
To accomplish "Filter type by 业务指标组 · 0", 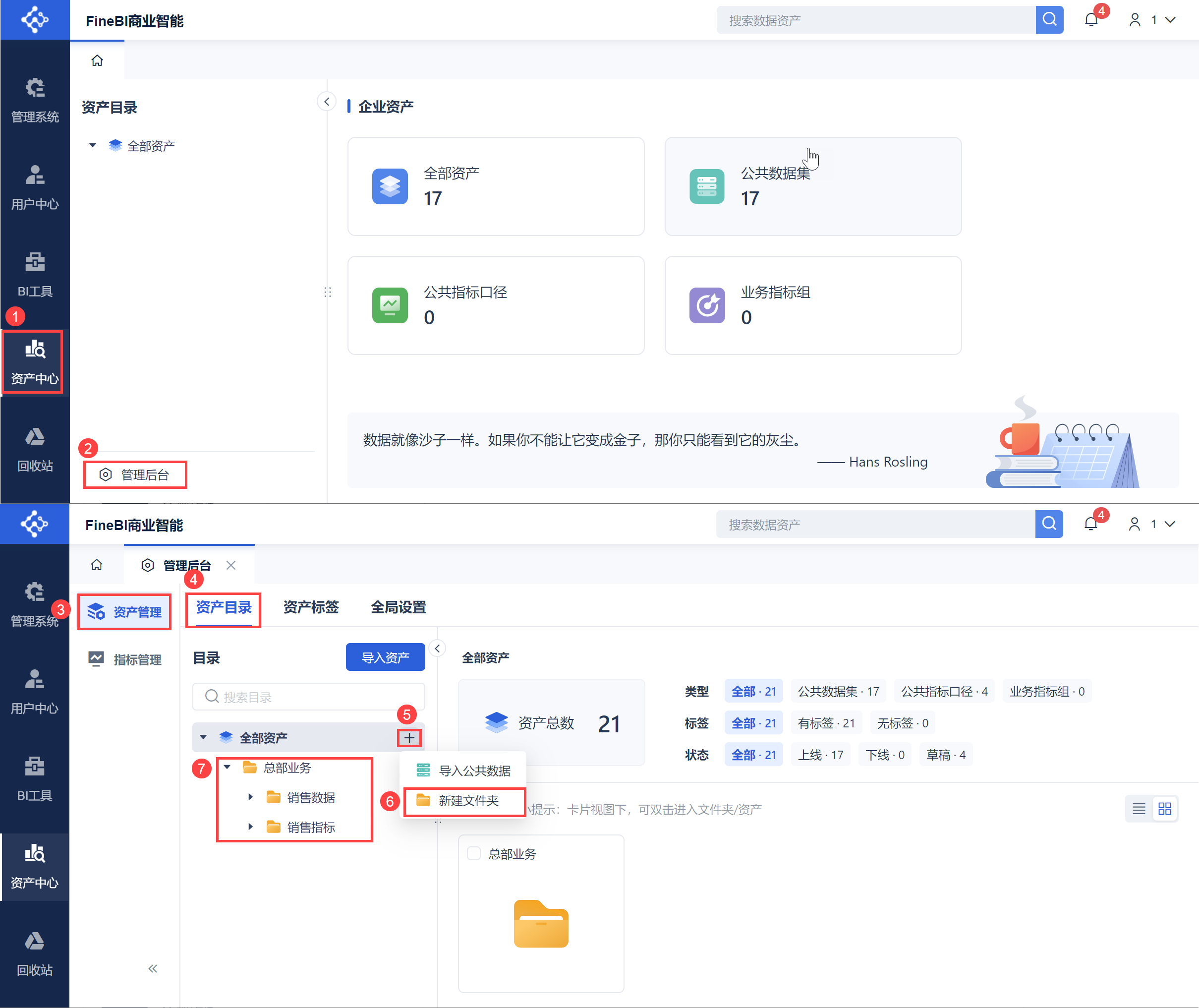I will [1047, 692].
